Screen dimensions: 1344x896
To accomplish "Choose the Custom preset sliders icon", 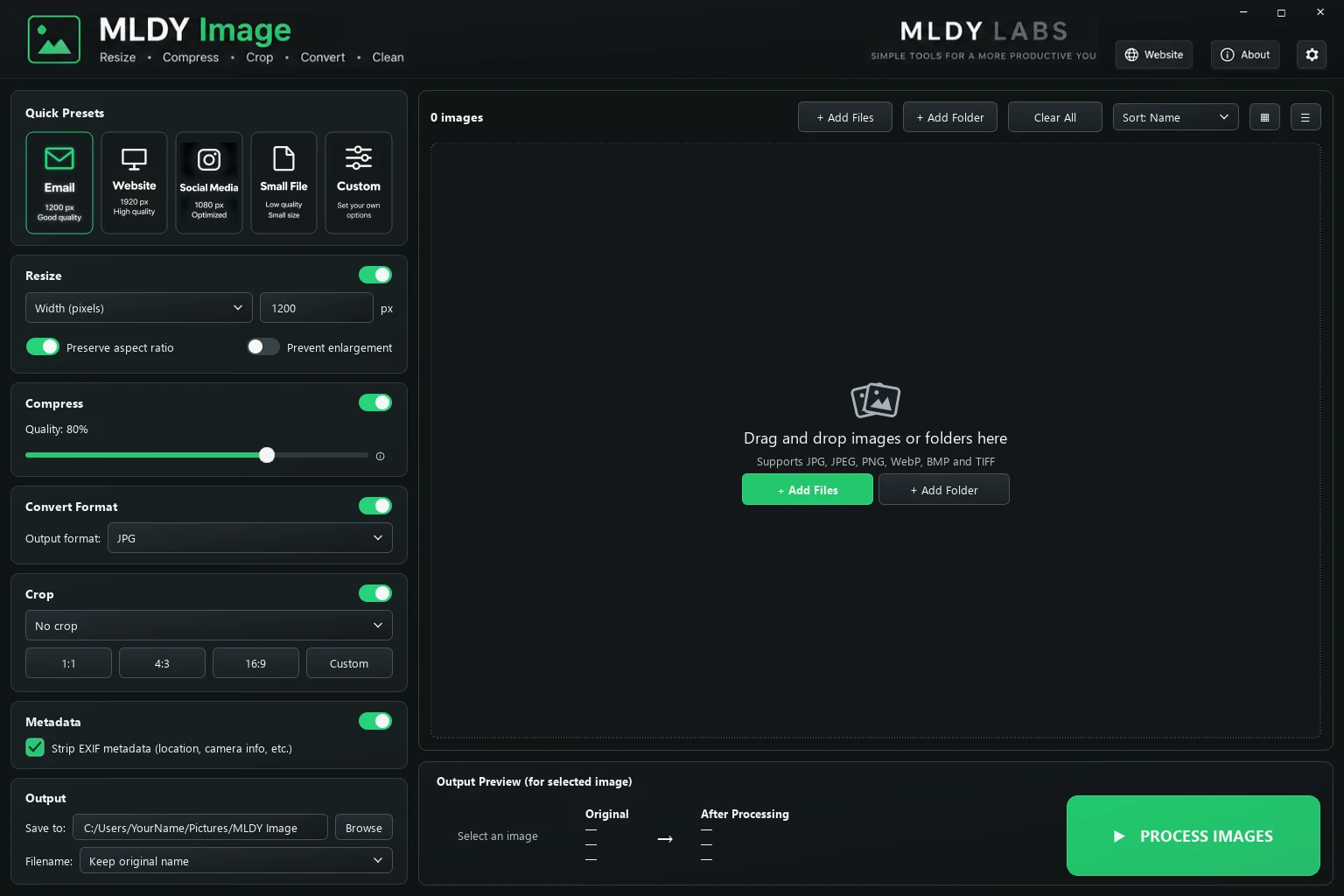I will pos(359,157).
